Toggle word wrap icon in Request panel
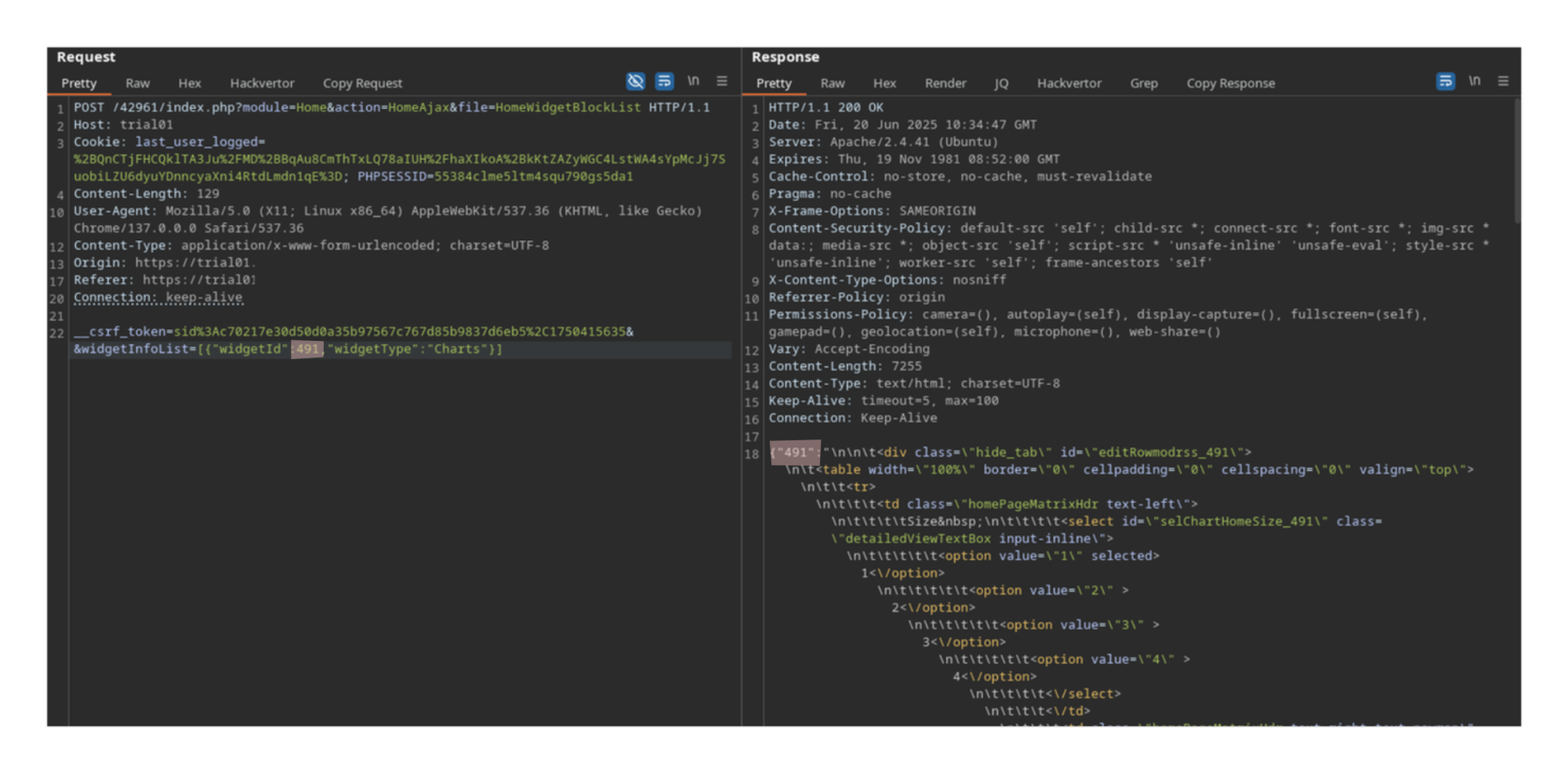 [x=664, y=81]
